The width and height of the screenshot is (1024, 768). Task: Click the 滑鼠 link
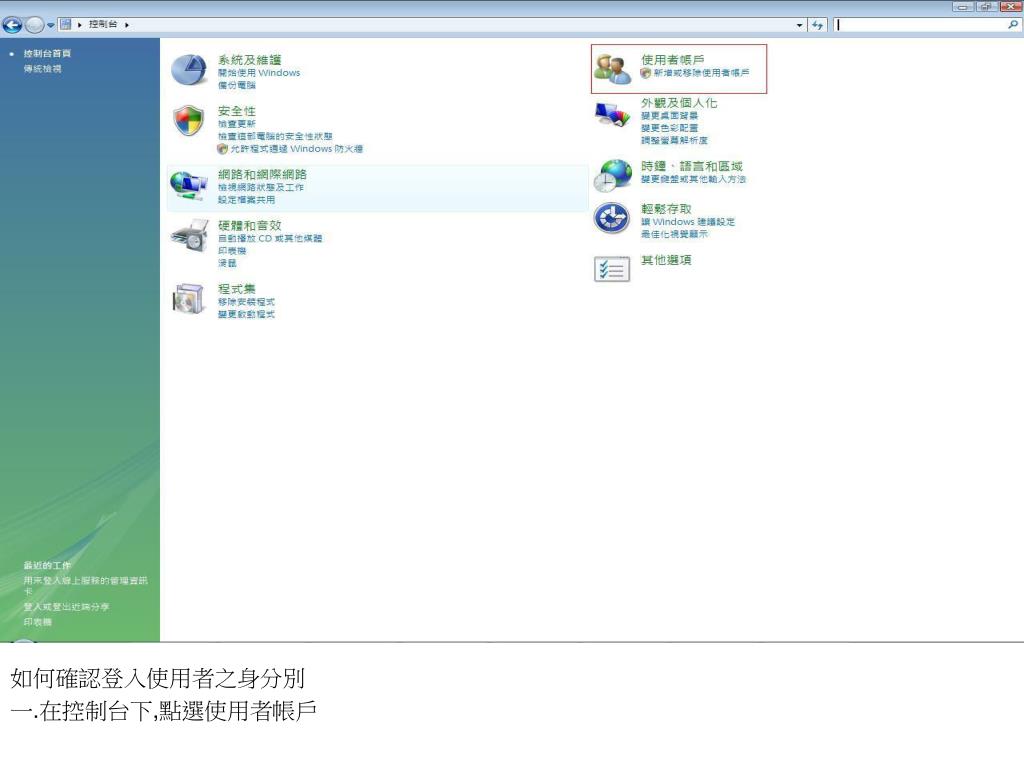coord(227,263)
